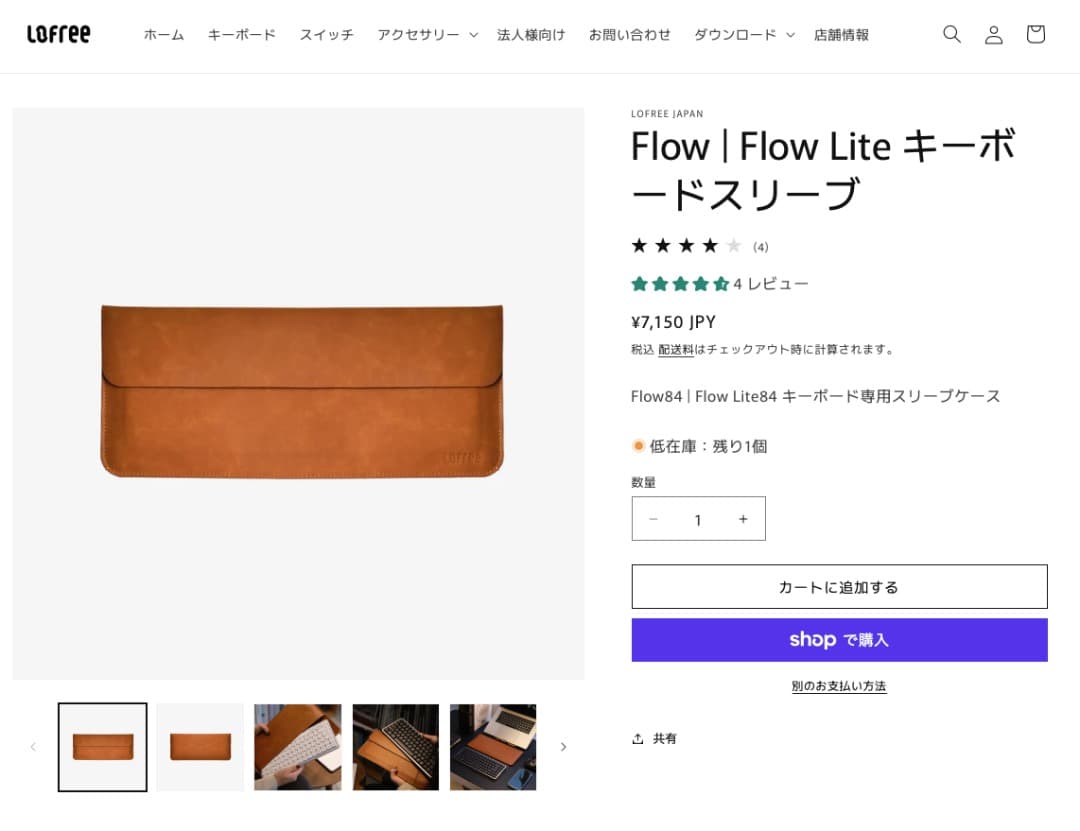
Task: Click the right arrow to see more thumbnails
Action: [x=564, y=746]
